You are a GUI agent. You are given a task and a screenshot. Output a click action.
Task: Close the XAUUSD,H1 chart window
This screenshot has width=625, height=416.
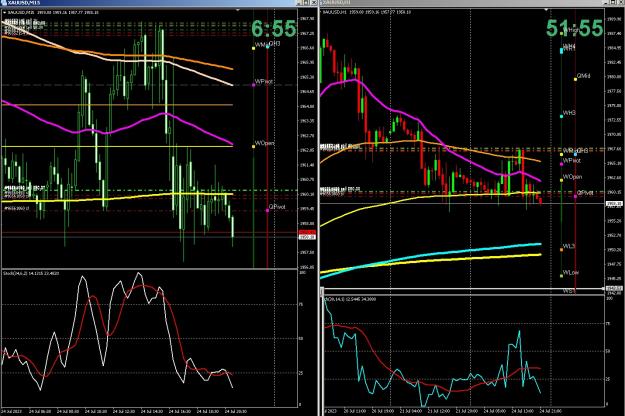click(620, 2)
